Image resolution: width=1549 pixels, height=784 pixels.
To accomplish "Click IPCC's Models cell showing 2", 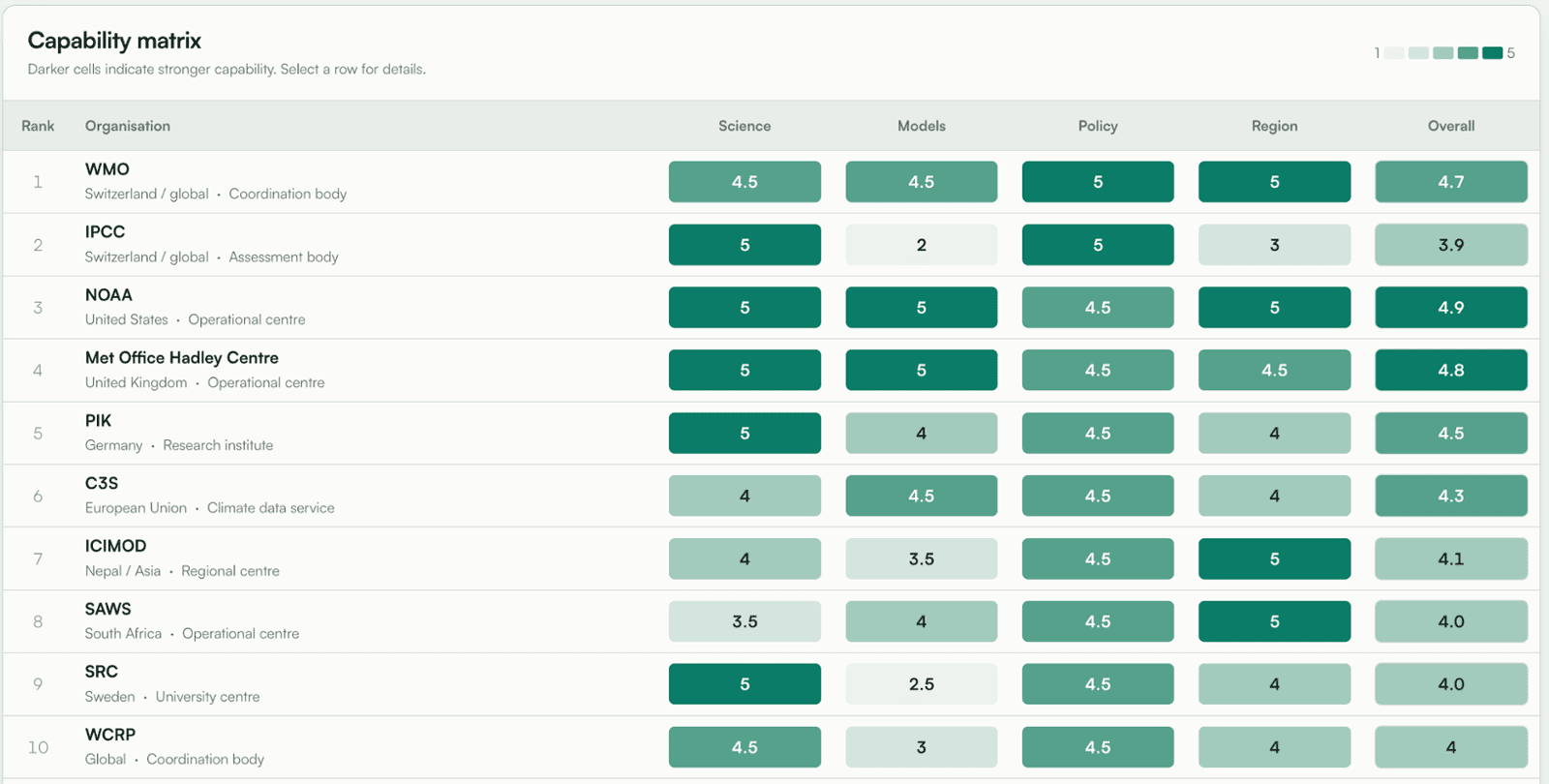I will [922, 245].
